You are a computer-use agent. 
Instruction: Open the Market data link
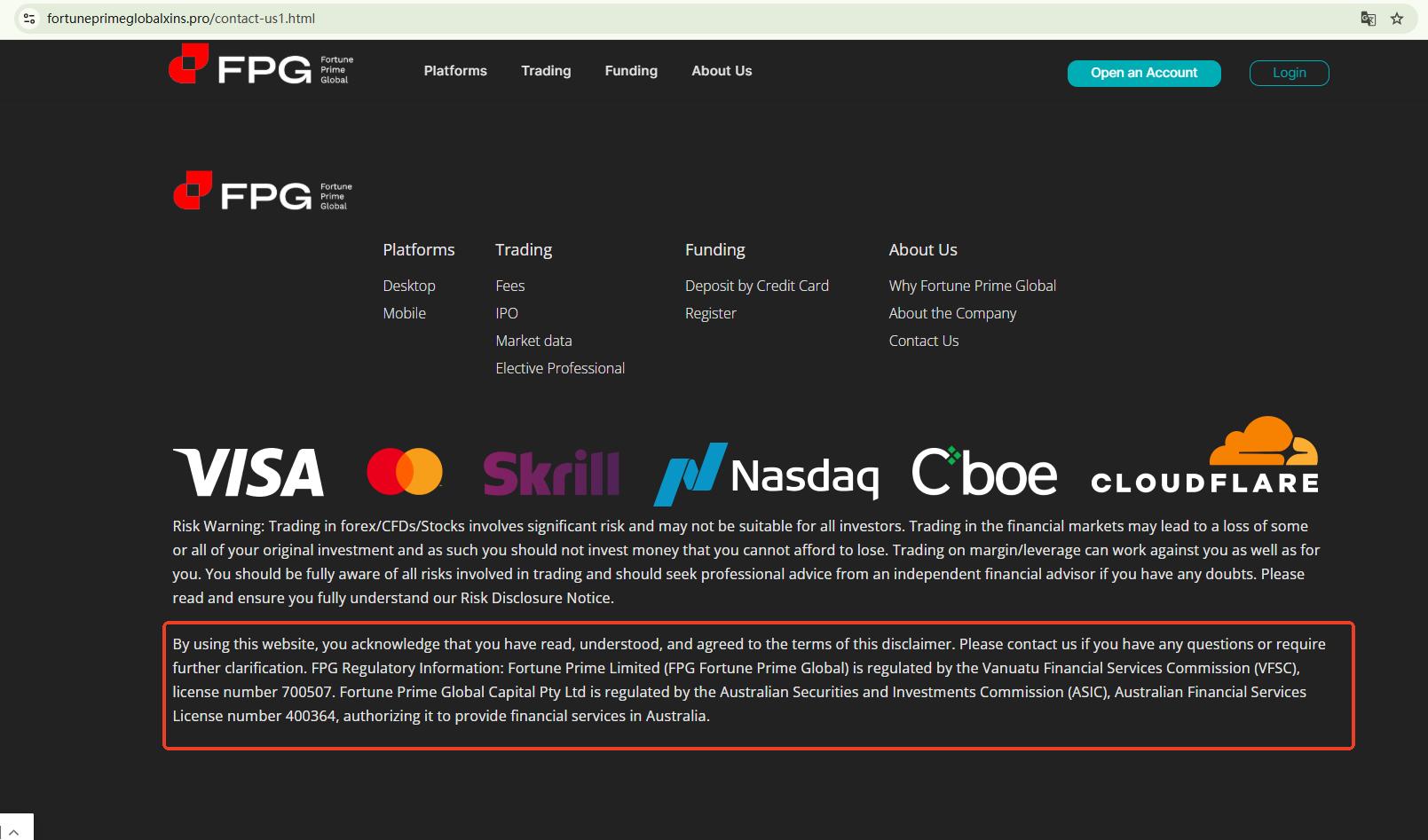pos(533,341)
